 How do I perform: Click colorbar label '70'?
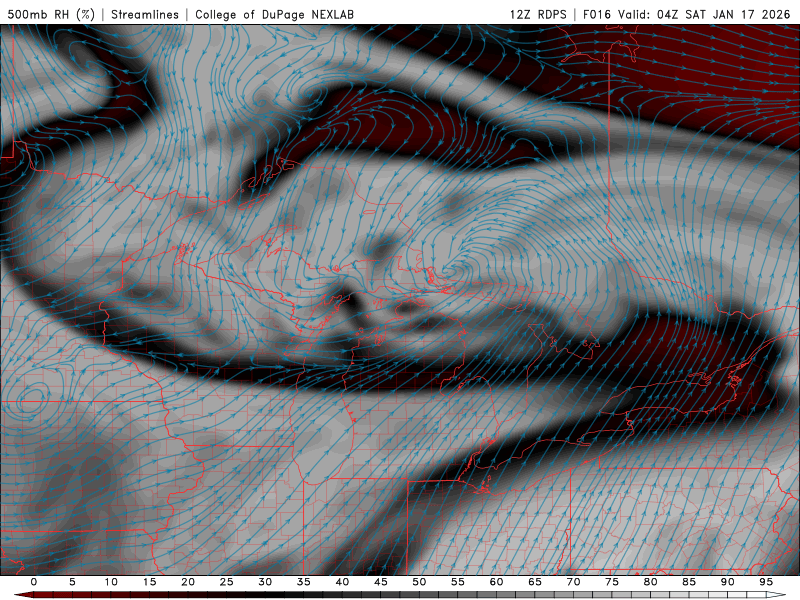coord(573,582)
